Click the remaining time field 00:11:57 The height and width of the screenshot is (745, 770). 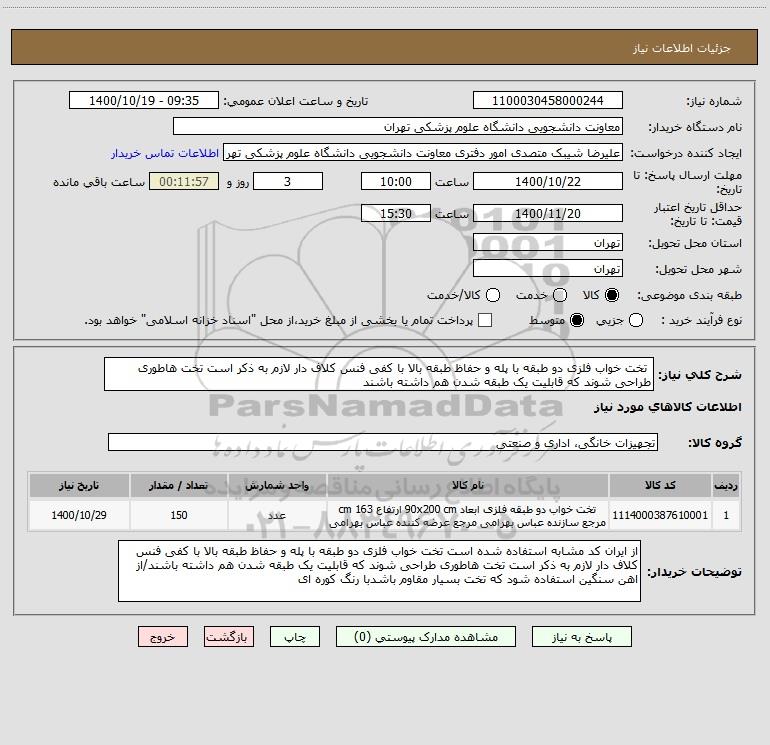tap(184, 181)
